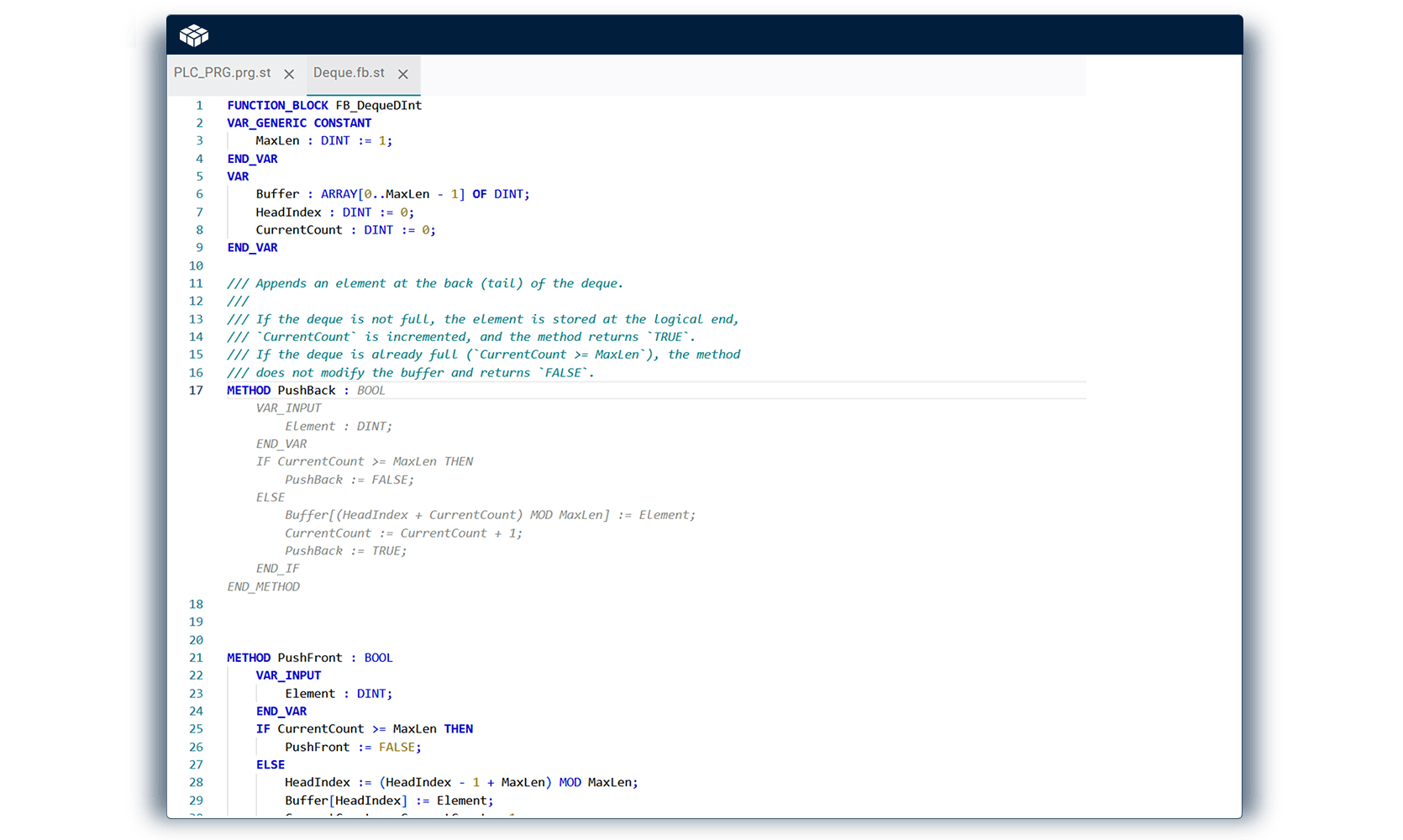Screen dimensions: 1403x840
Task: Click the greyed END_METHOD suggestion text
Action: click(263, 587)
